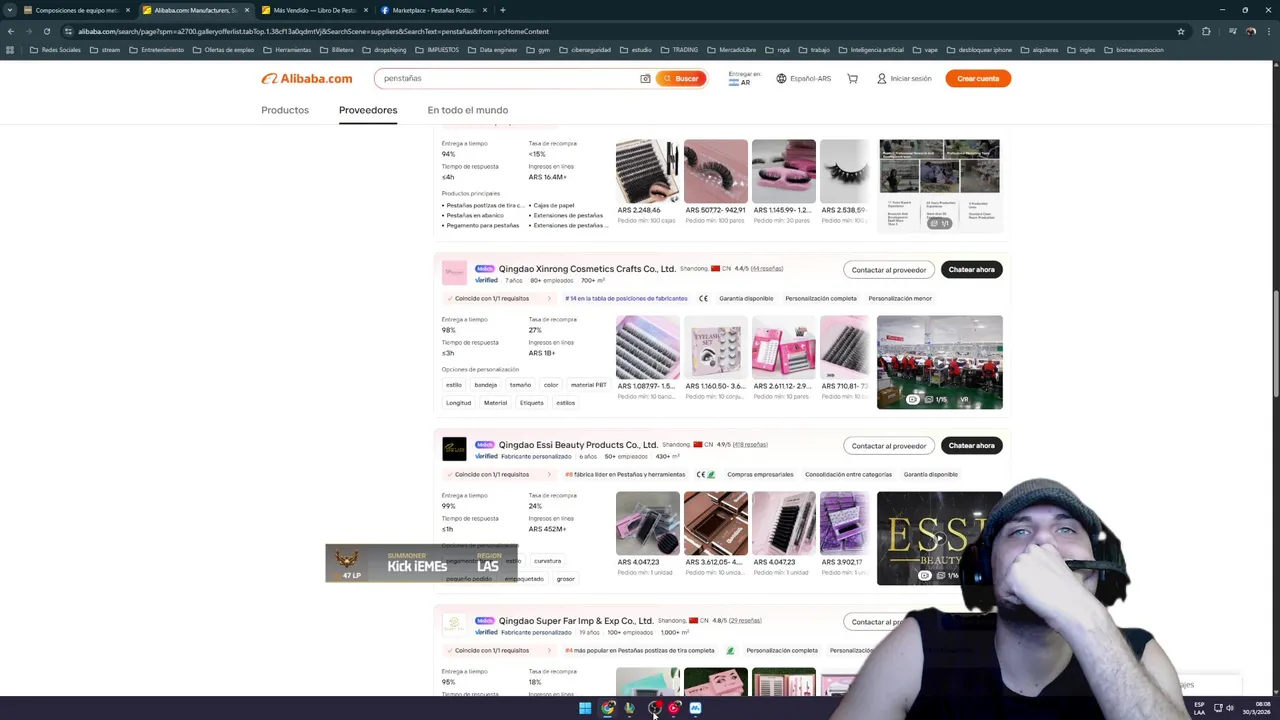Viewport: 1280px width, 720px height.
Task: Open browser extensions puzzle icon
Action: [x=1206, y=31]
